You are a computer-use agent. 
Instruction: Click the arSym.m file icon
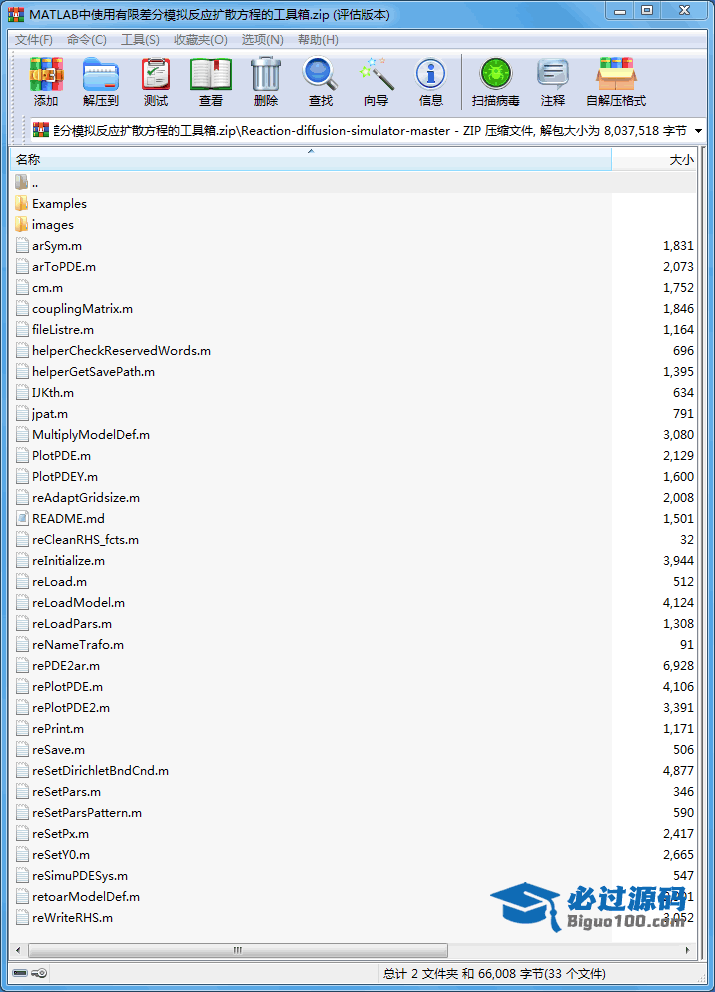point(22,245)
